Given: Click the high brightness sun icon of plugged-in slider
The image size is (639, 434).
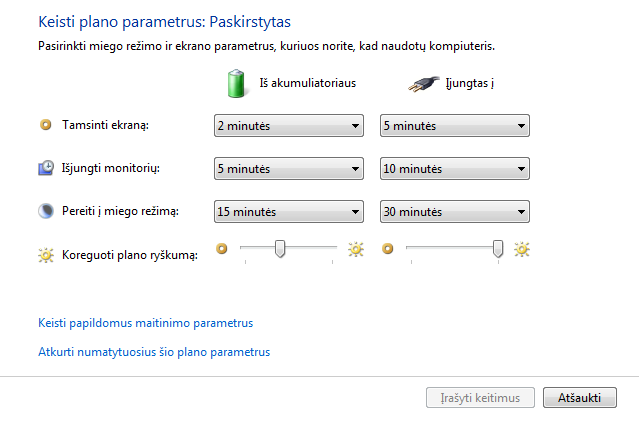Looking at the screenshot, I should click(x=522, y=249).
